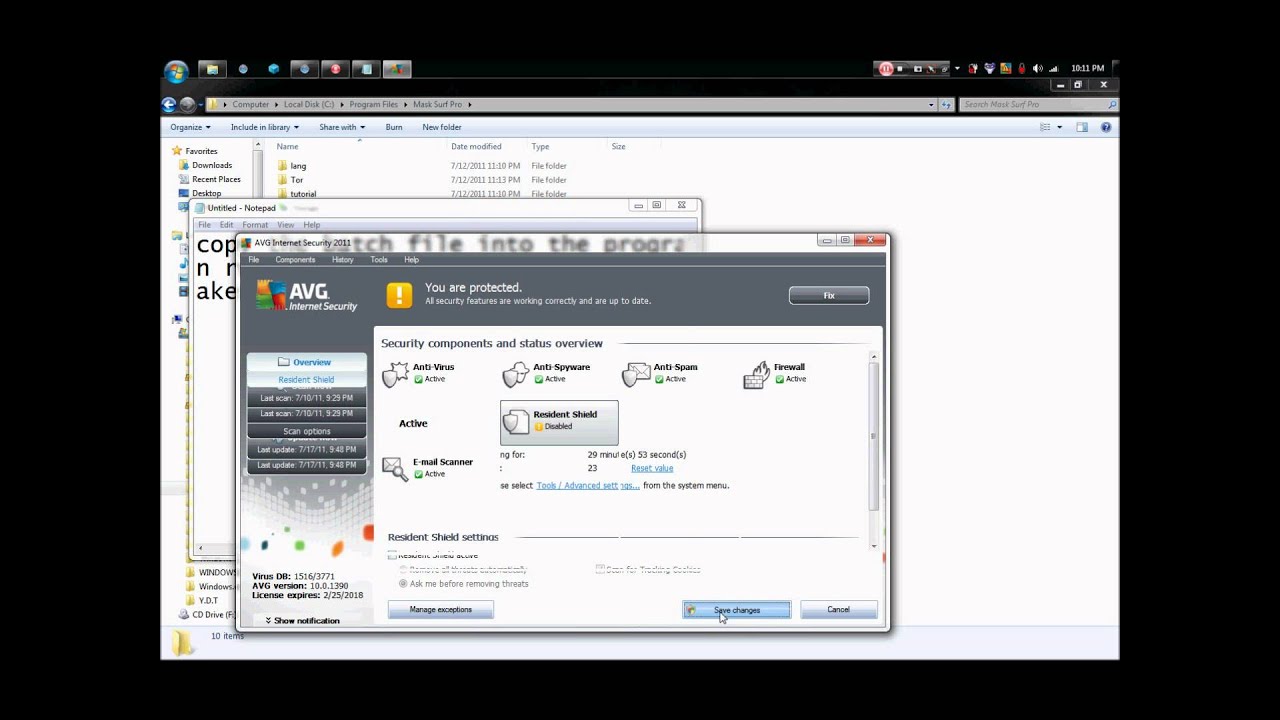Open the AVG Components menu
The width and height of the screenshot is (1280, 720).
(295, 260)
